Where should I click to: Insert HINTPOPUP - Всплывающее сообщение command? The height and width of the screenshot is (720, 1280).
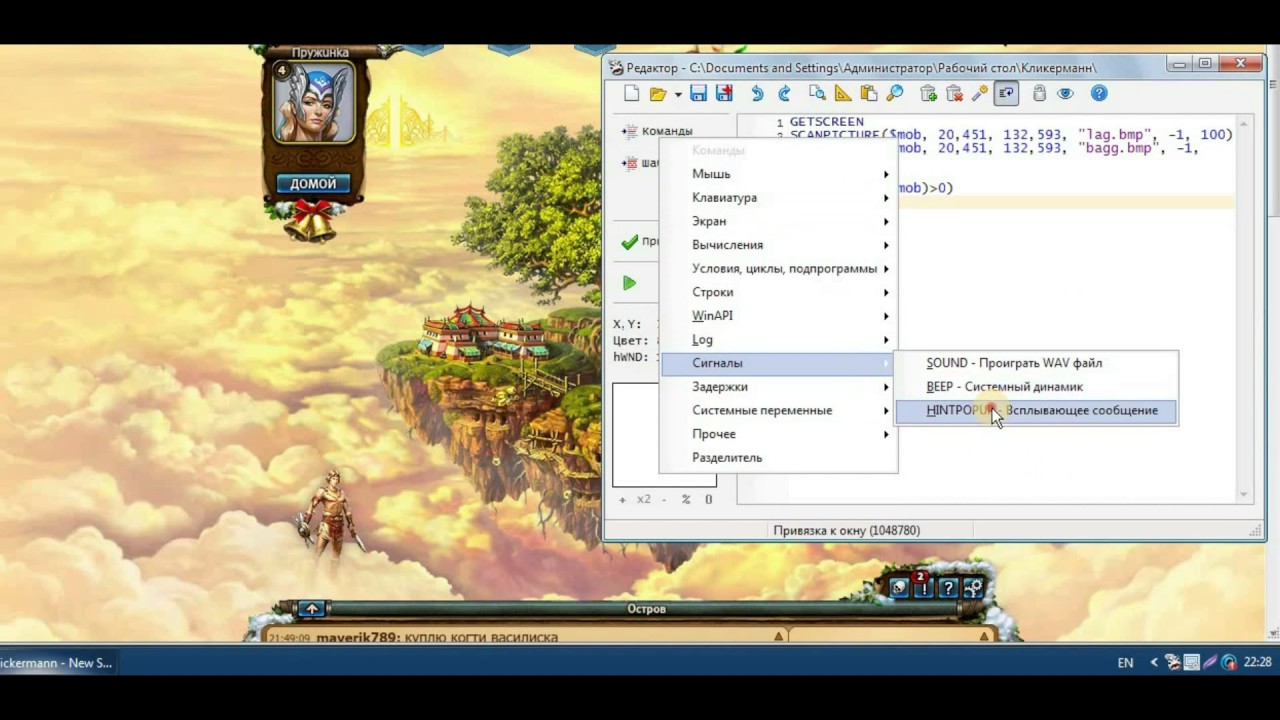click(x=1036, y=411)
